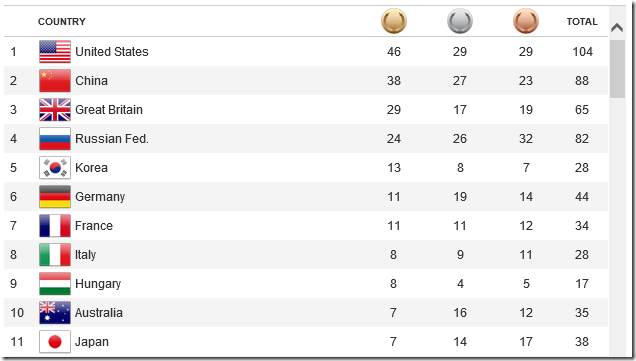Select the China flag icon
Screen dimensions: 636x361
pyautogui.click(x=55, y=81)
